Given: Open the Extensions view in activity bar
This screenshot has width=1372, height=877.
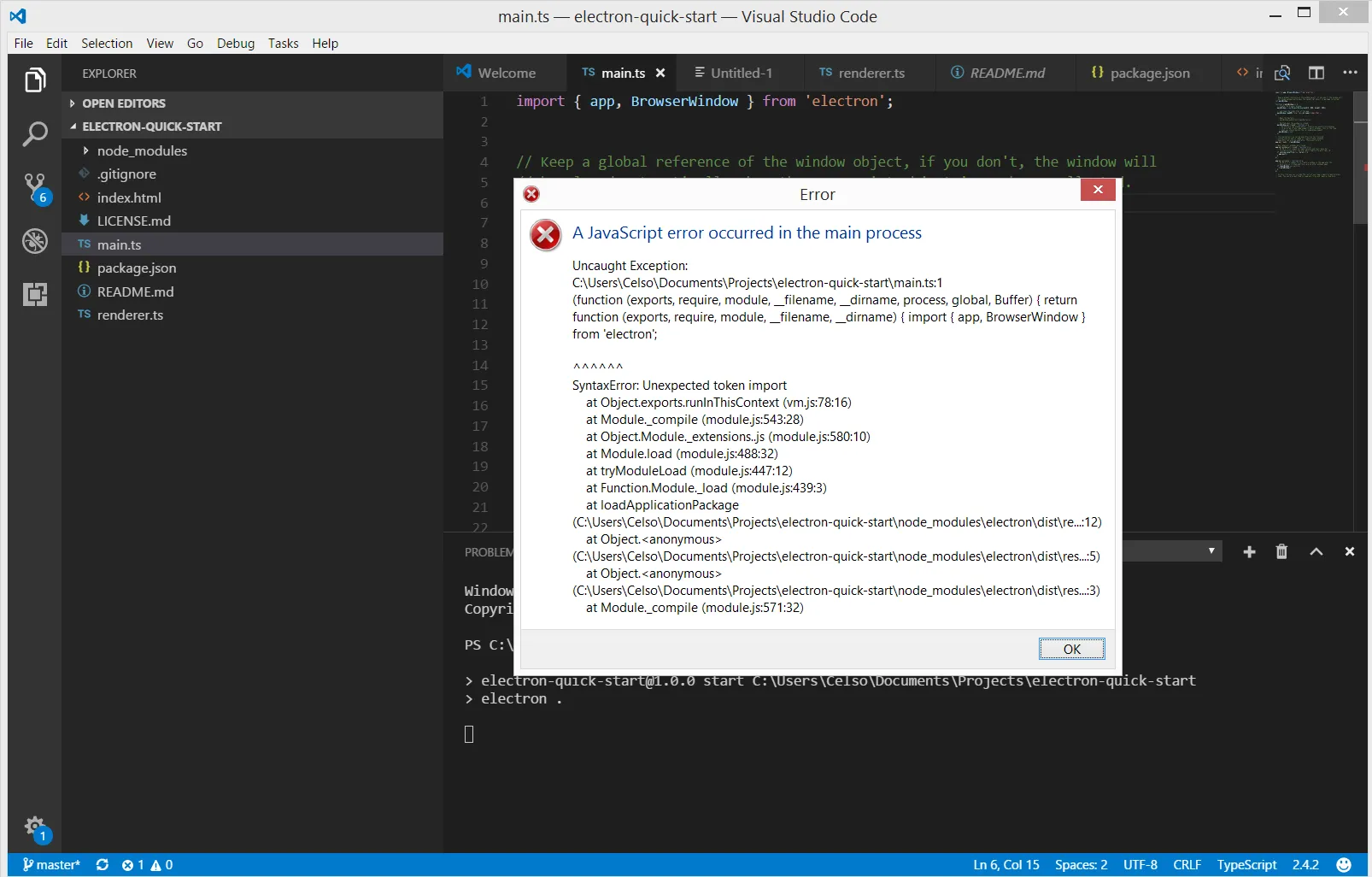Looking at the screenshot, I should pos(35,294).
